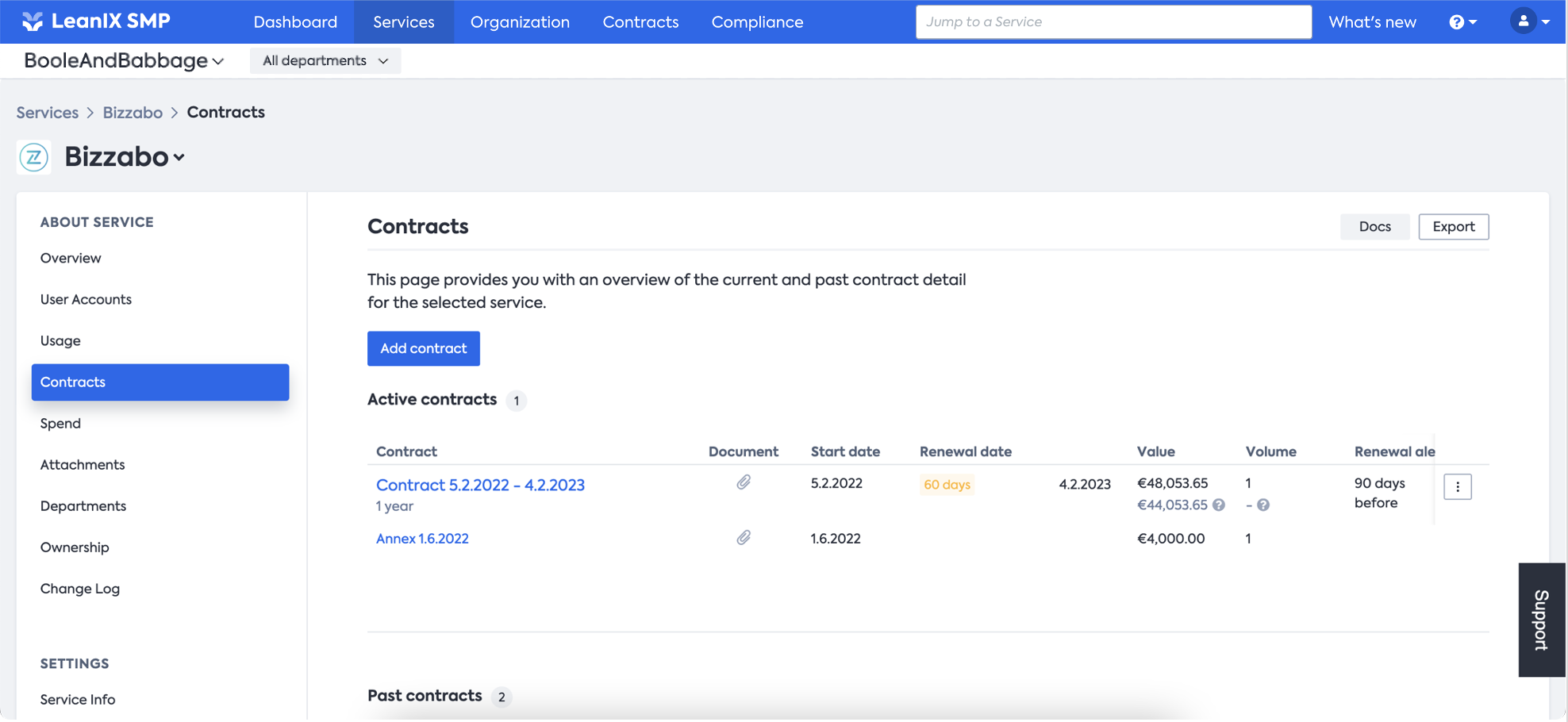Click the 60 days renewal badge
Viewport: 1568px width, 722px height.
pyautogui.click(x=947, y=485)
